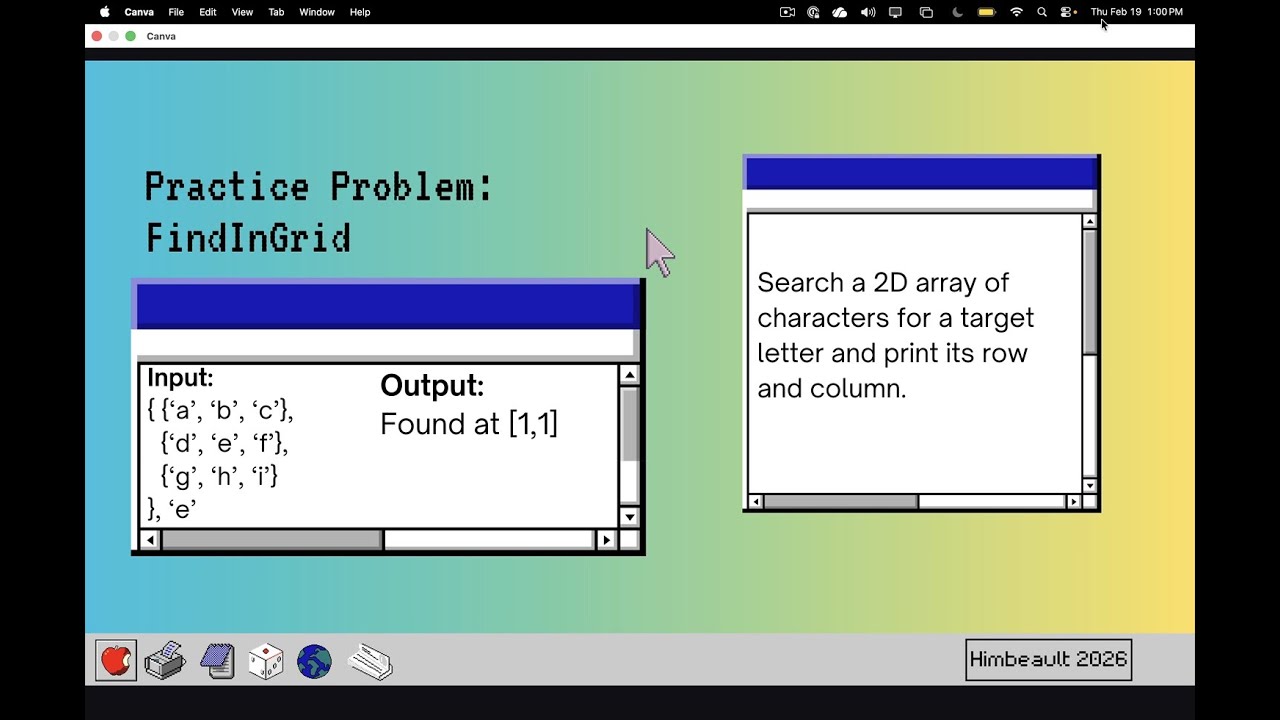Viewport: 1280px width, 720px height.
Task: Click the red apple icon in retro taskbar
Action: [x=116, y=660]
